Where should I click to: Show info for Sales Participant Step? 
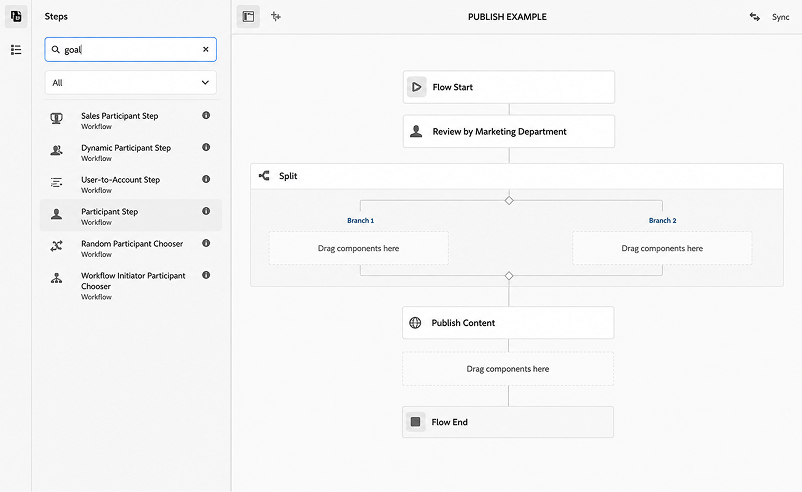(x=206, y=116)
